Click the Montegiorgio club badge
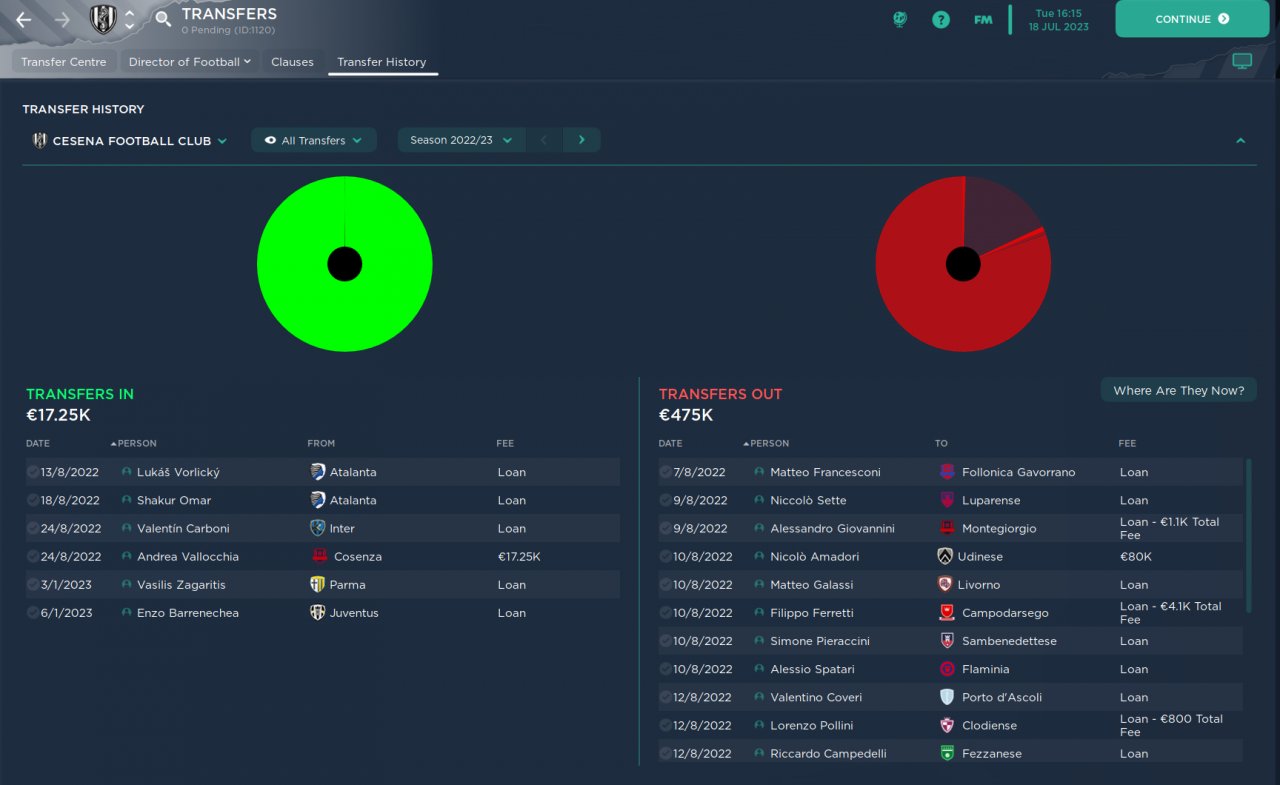 [947, 528]
